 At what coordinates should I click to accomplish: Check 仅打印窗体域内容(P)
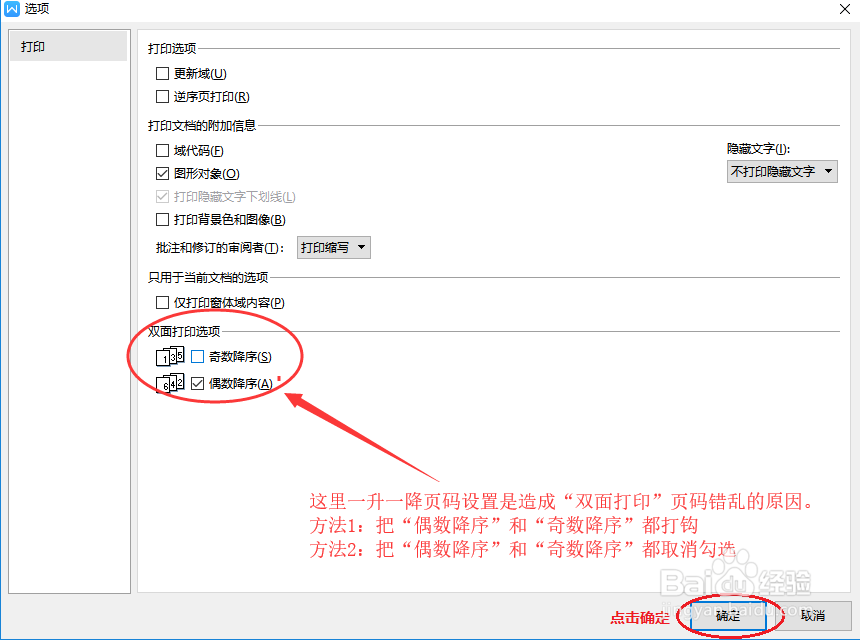tap(162, 302)
